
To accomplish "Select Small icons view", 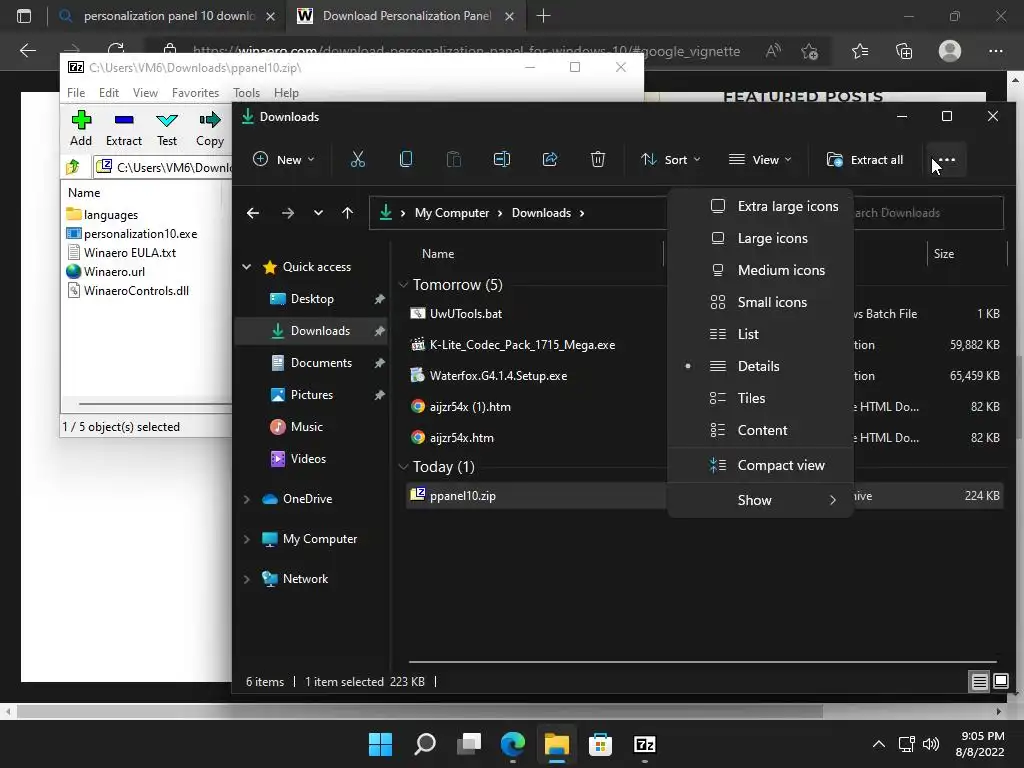I will tap(761, 302).
